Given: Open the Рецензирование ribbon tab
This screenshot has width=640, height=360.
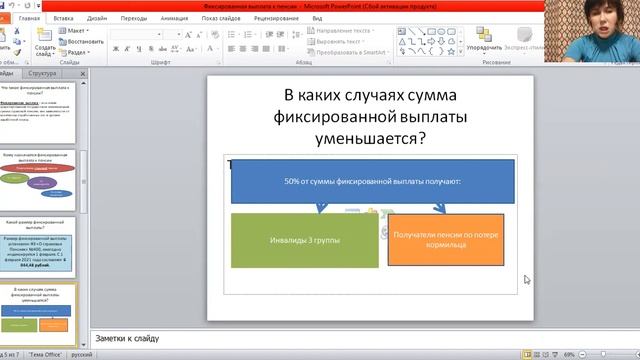Looking at the screenshot, I should click(x=276, y=18).
